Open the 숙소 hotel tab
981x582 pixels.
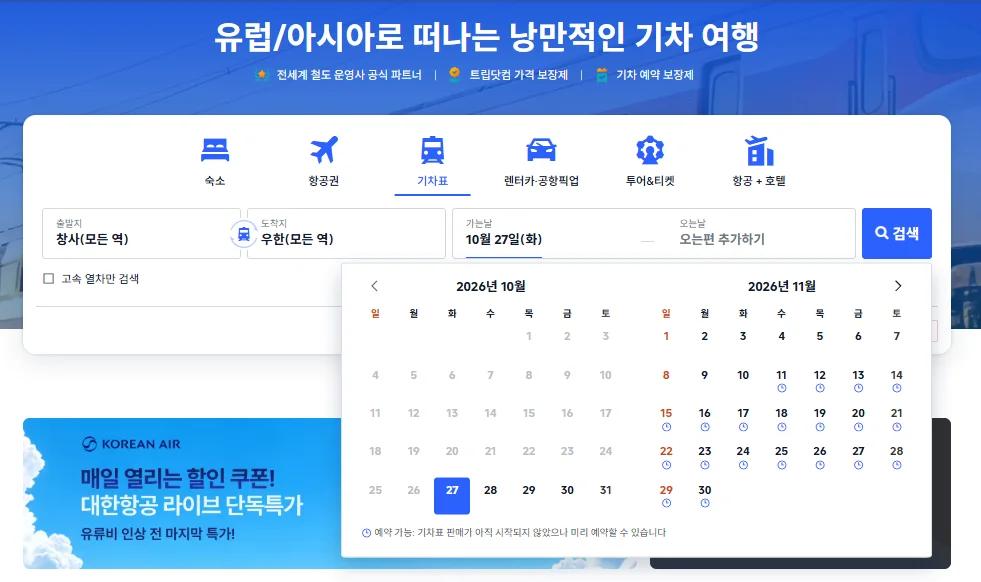point(215,161)
